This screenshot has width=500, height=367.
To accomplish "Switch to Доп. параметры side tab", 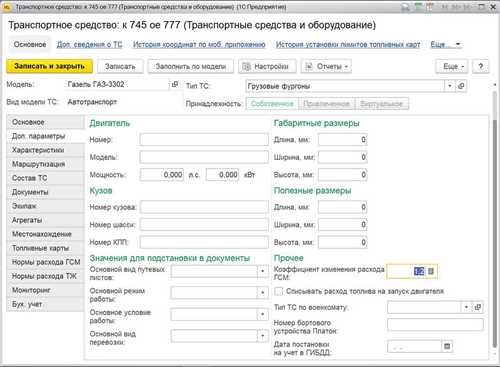I will tap(46, 136).
